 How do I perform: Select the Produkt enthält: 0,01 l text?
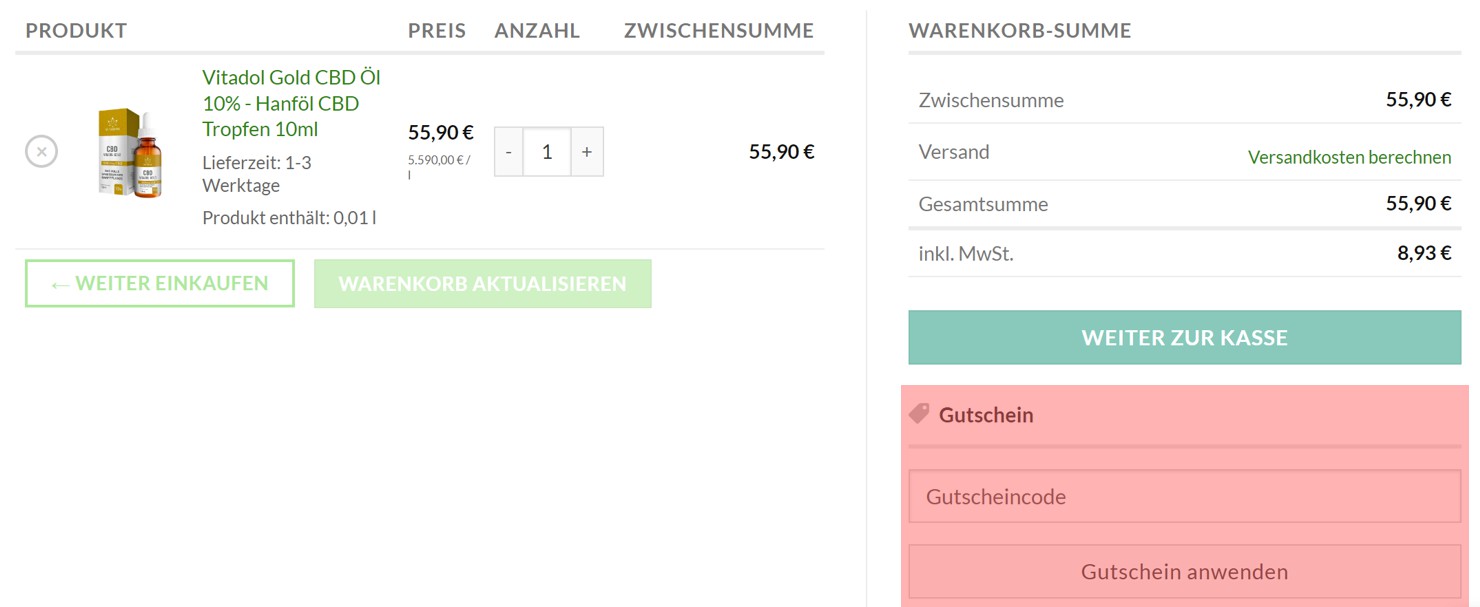click(289, 217)
